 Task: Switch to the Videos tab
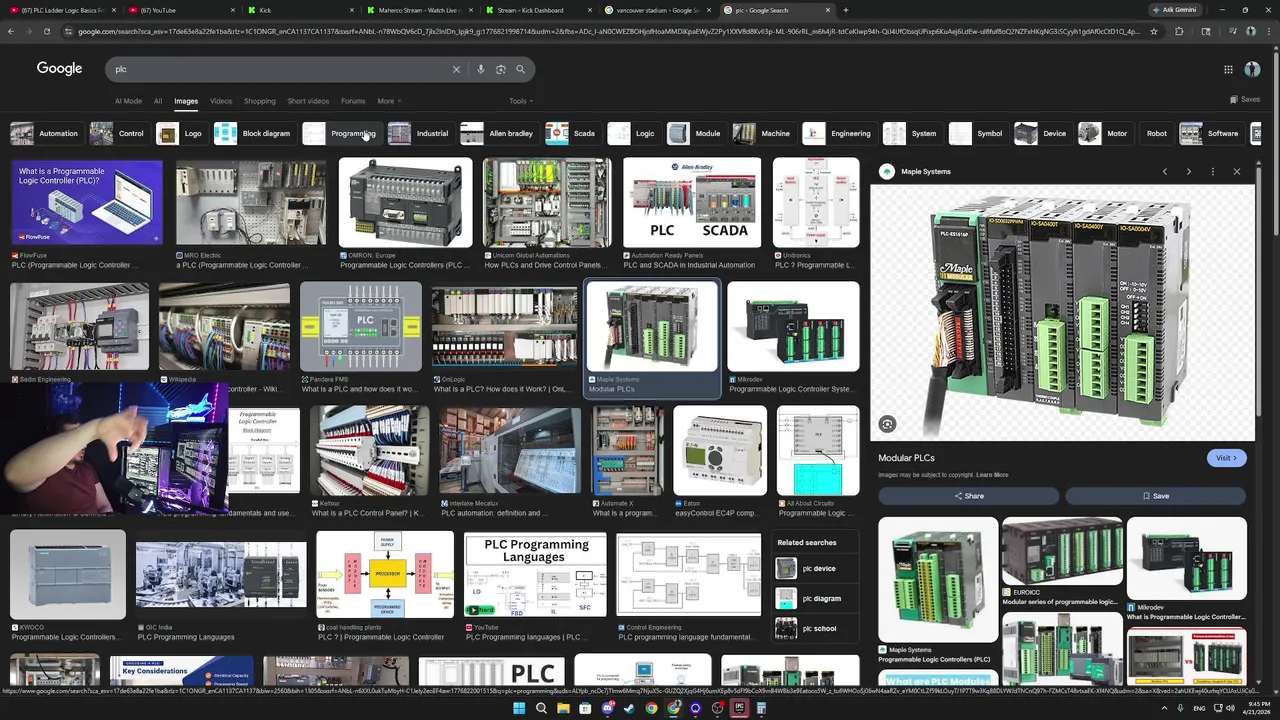coord(221,101)
